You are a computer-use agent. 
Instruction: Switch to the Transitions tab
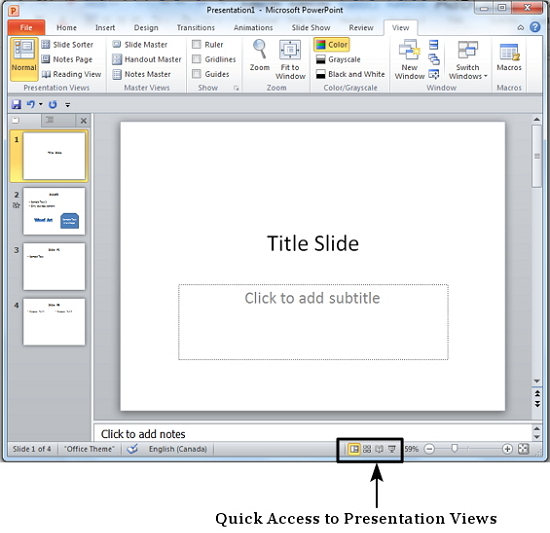point(196,27)
